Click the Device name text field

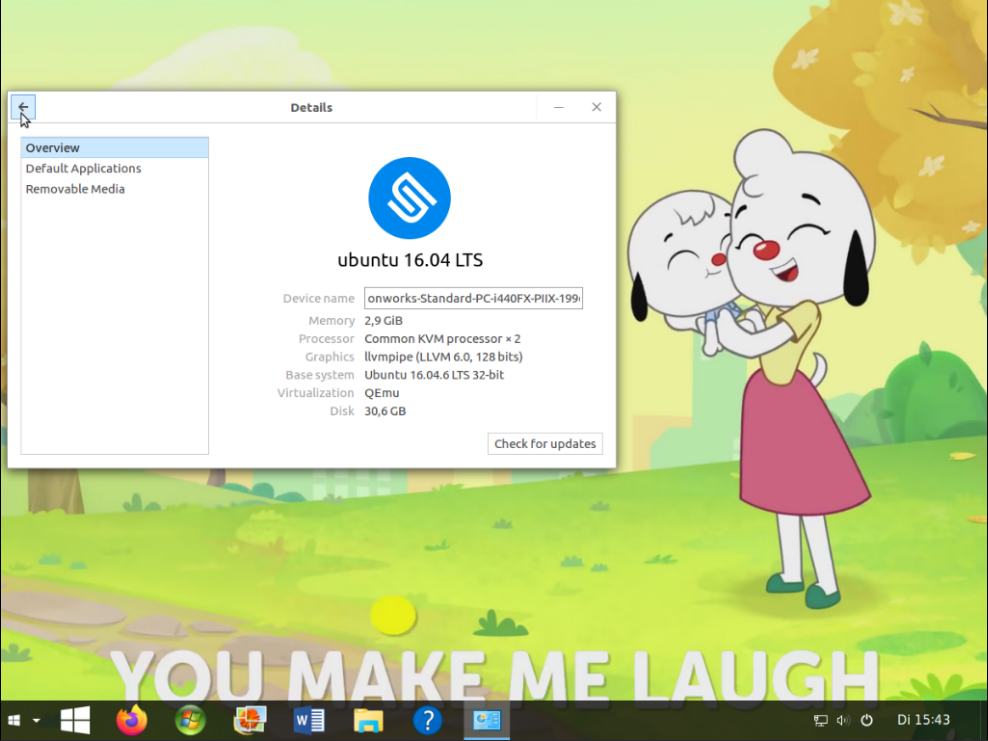[x=473, y=298]
